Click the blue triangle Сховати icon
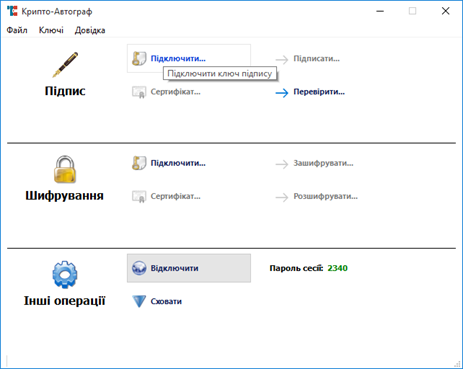 click(x=139, y=301)
